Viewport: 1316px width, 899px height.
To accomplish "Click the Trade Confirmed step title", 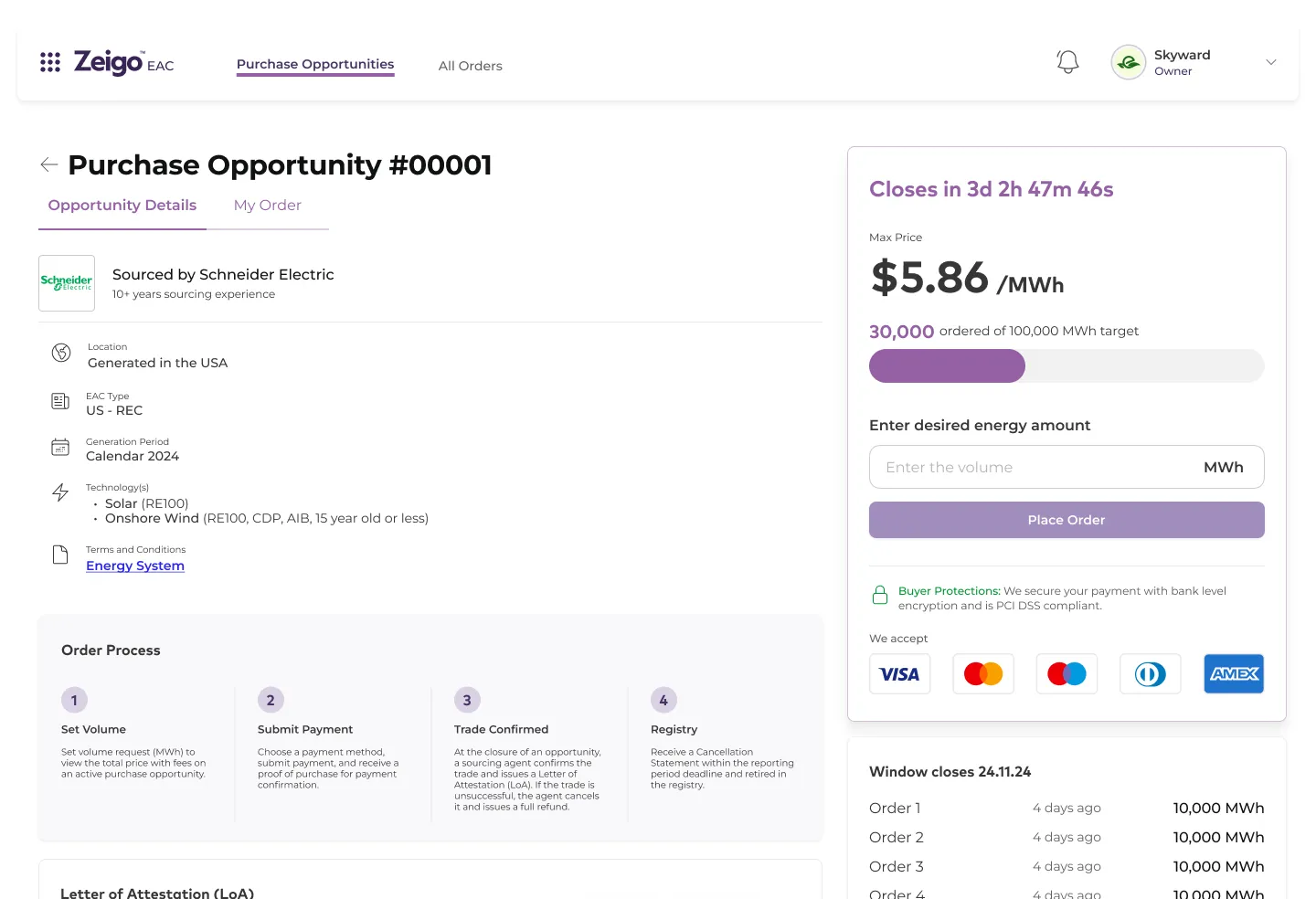I will pos(501,729).
